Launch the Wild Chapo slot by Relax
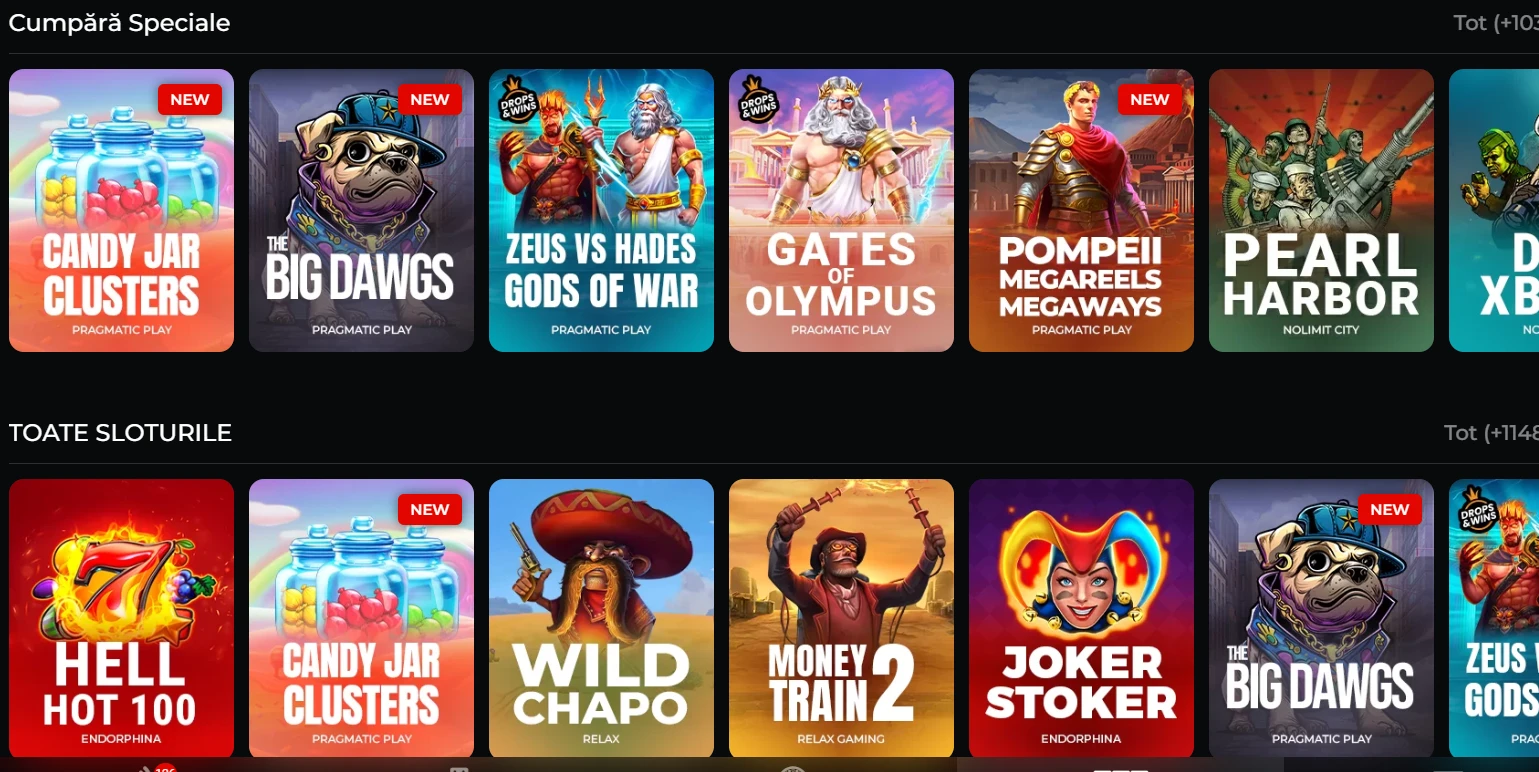Image resolution: width=1539 pixels, height=772 pixels. (x=601, y=619)
